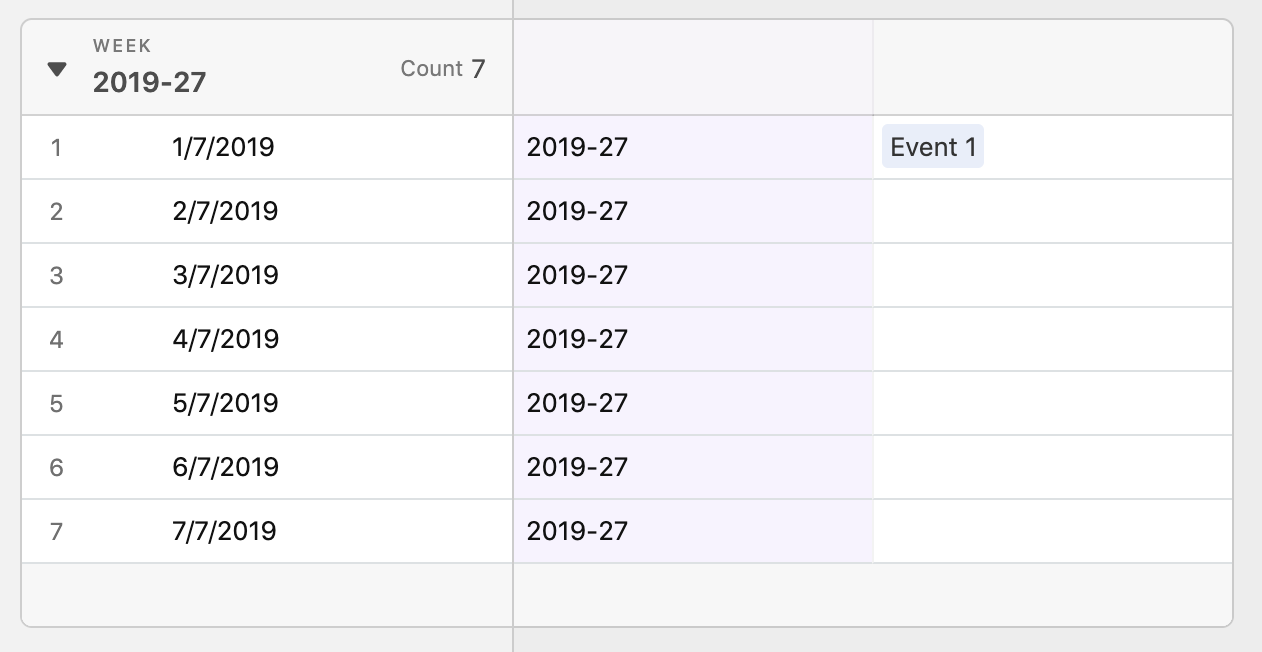Select the 2019-27 week cell in row 5

click(693, 403)
